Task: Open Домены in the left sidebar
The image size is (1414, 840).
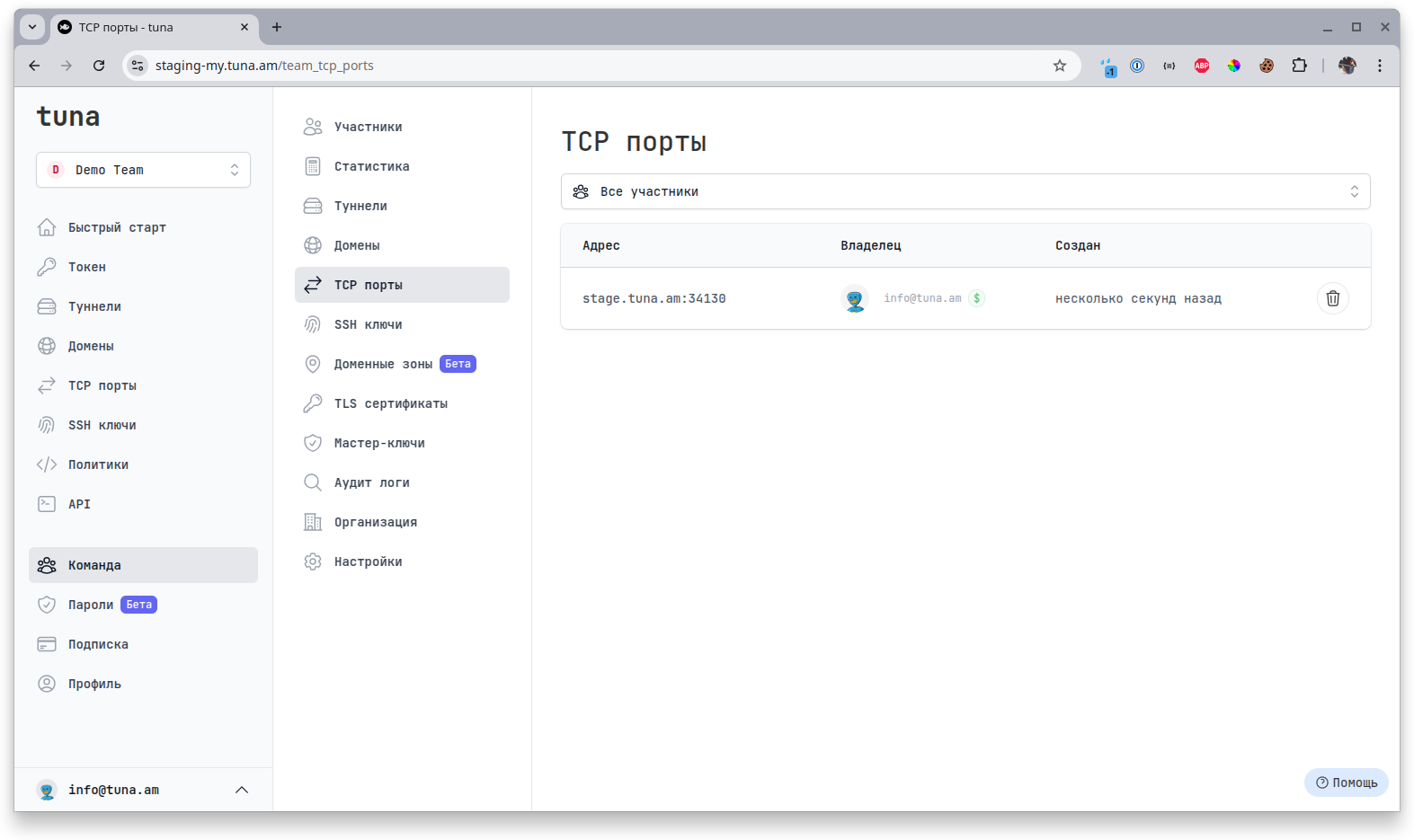Action: pyautogui.click(x=143, y=346)
